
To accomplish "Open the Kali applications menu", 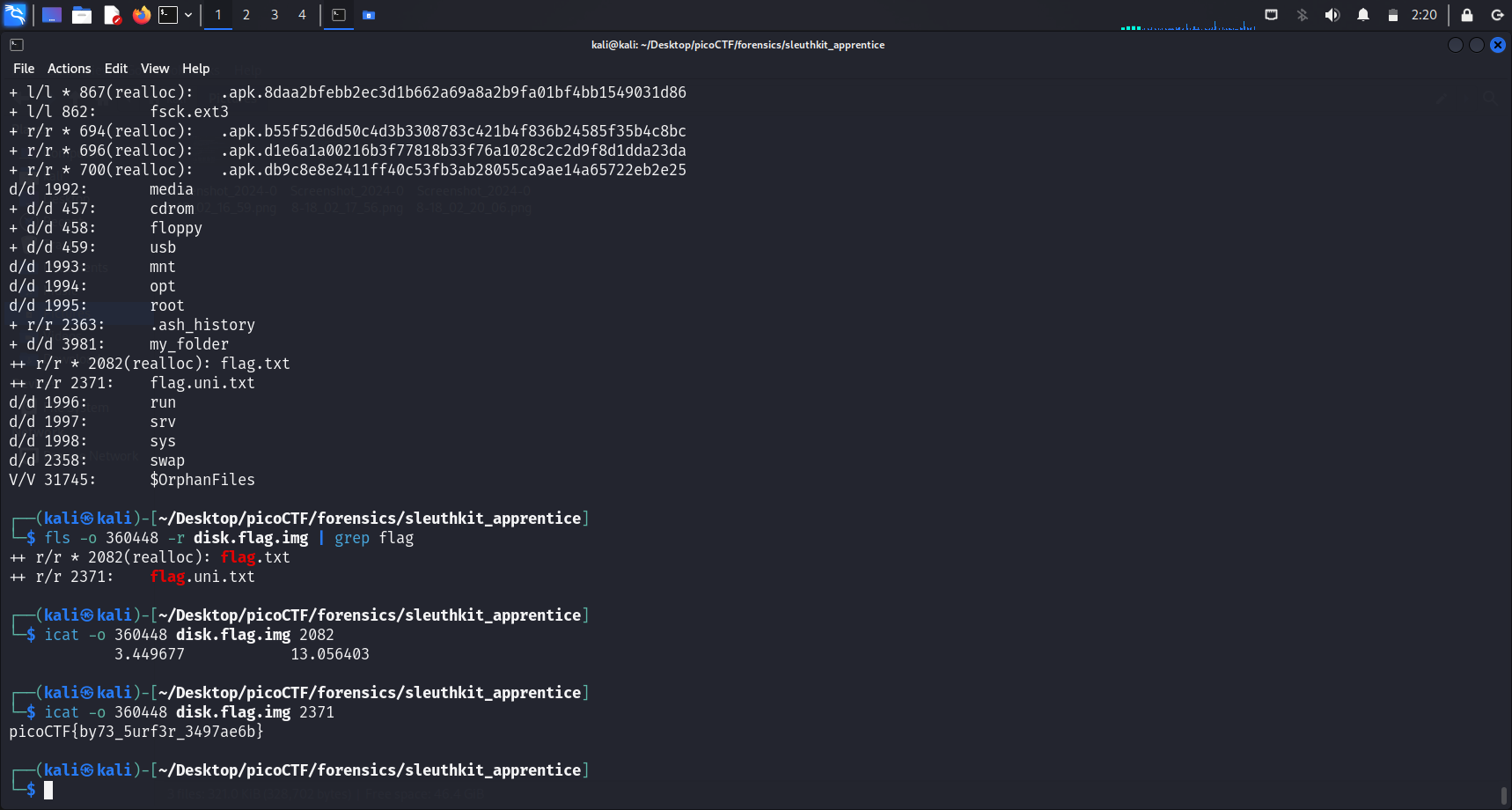I will coord(16,15).
